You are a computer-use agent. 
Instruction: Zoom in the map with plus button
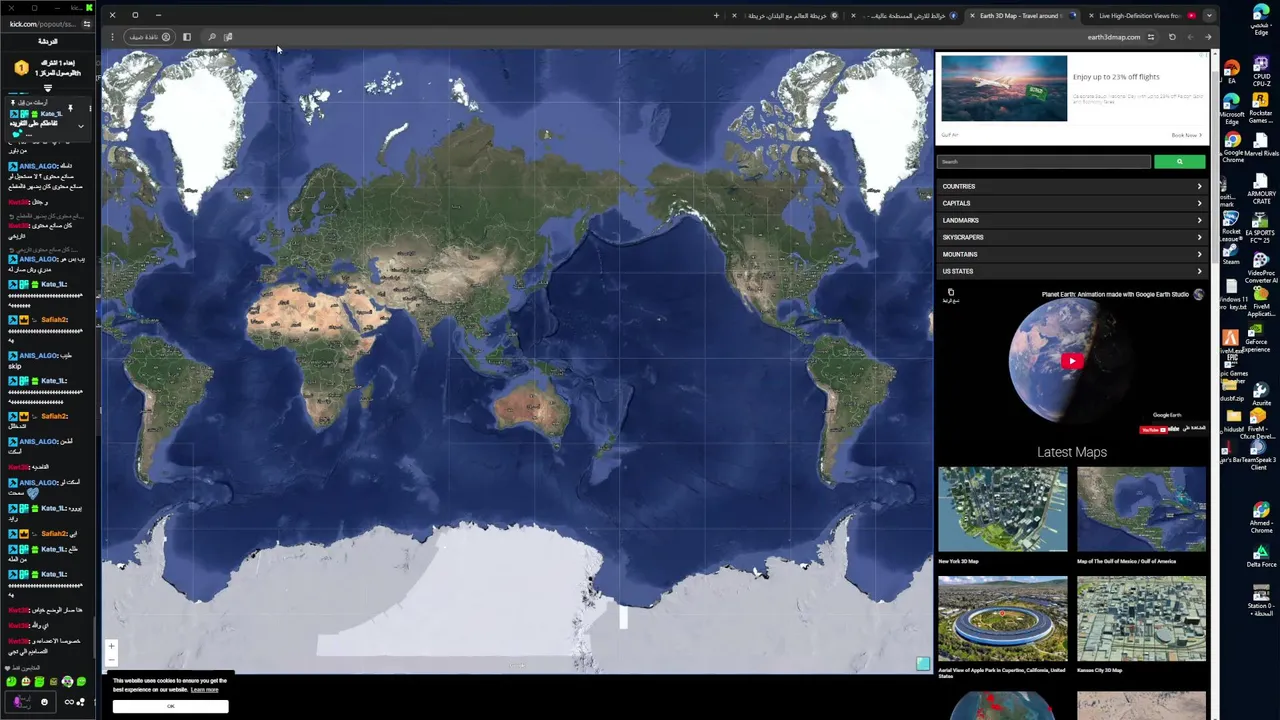tap(111, 647)
